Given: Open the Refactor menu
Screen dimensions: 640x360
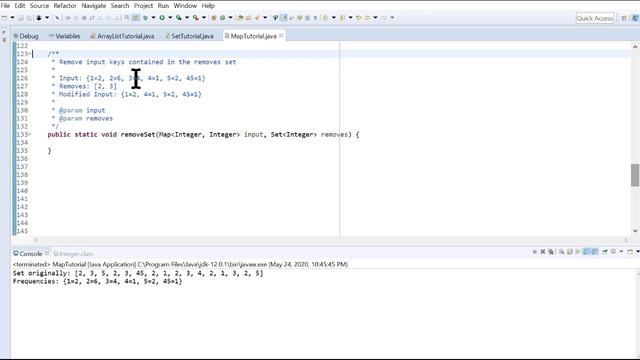Looking at the screenshot, I should [x=65, y=6].
